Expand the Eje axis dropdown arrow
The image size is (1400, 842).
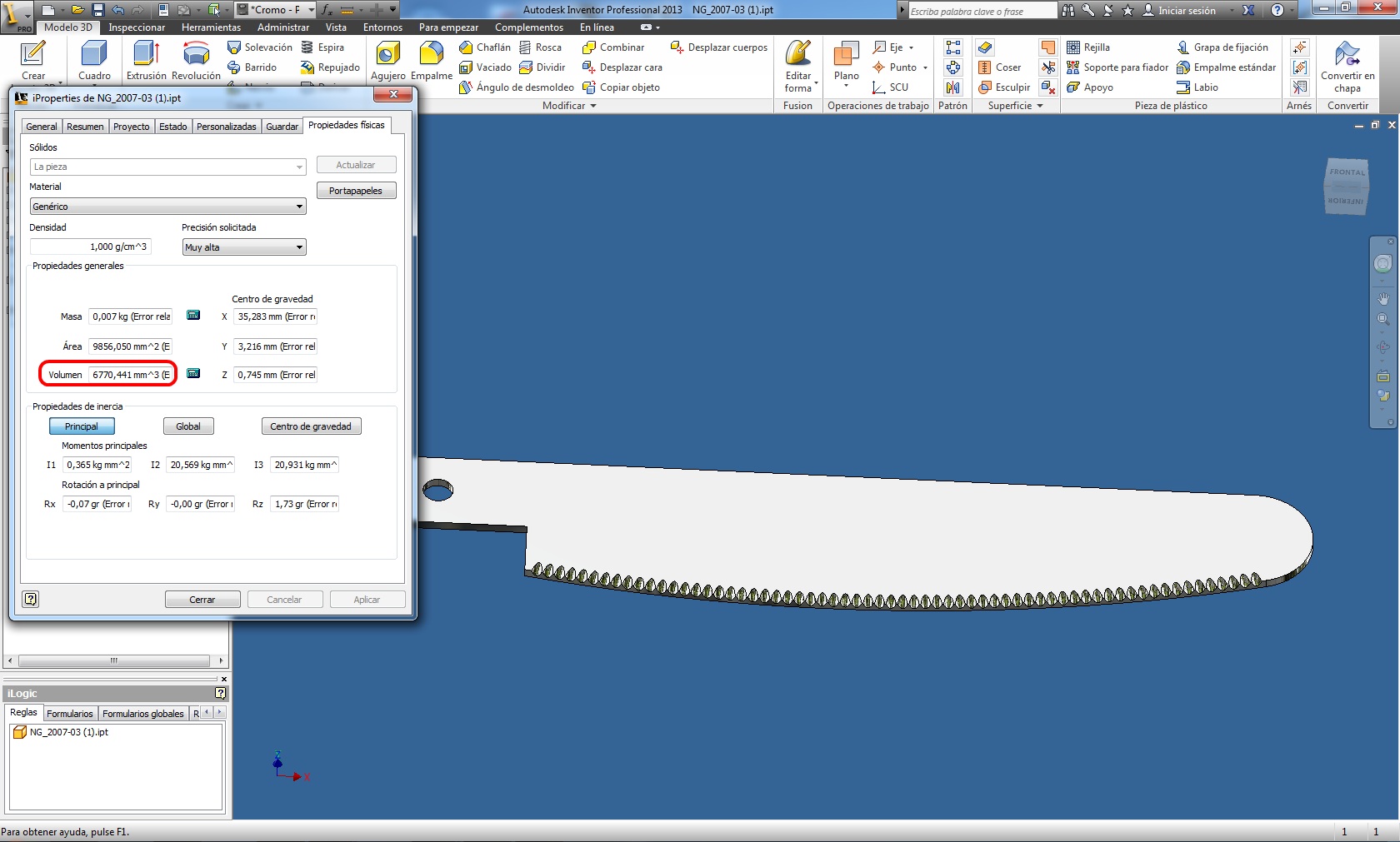click(911, 47)
